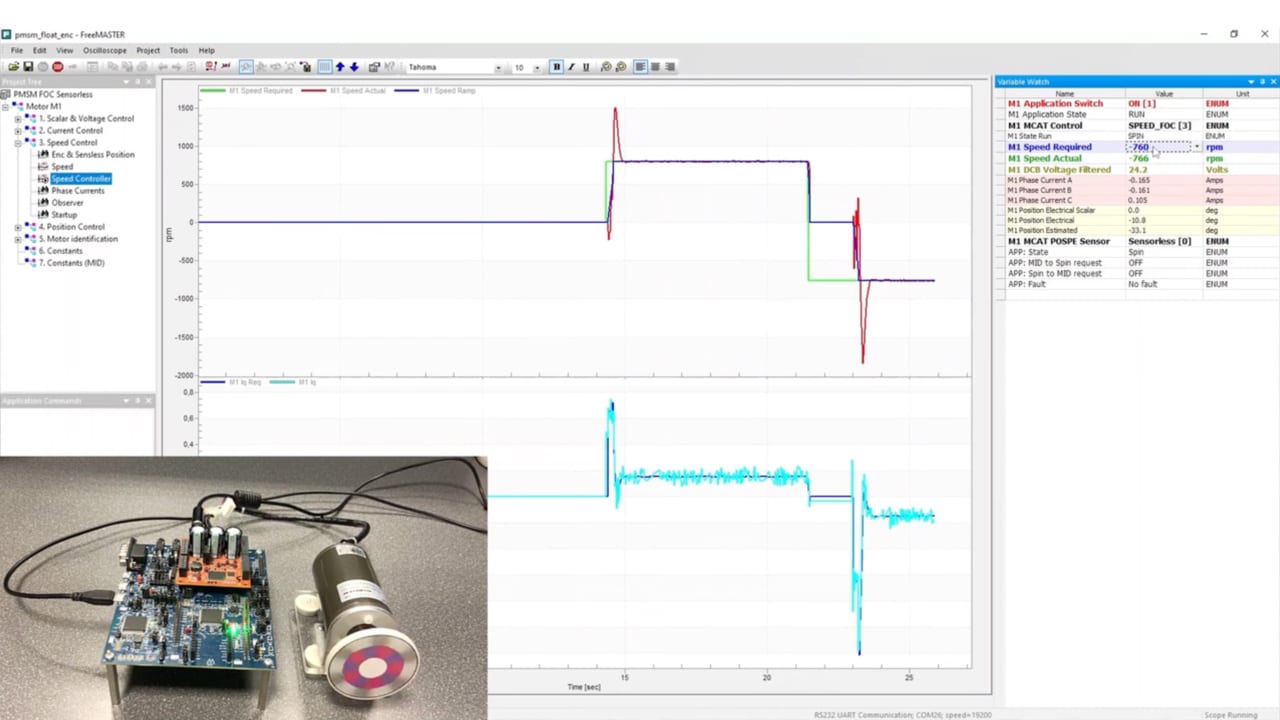This screenshot has width=1280, height=720.
Task: Toggle Italic text formatting
Action: (571, 67)
